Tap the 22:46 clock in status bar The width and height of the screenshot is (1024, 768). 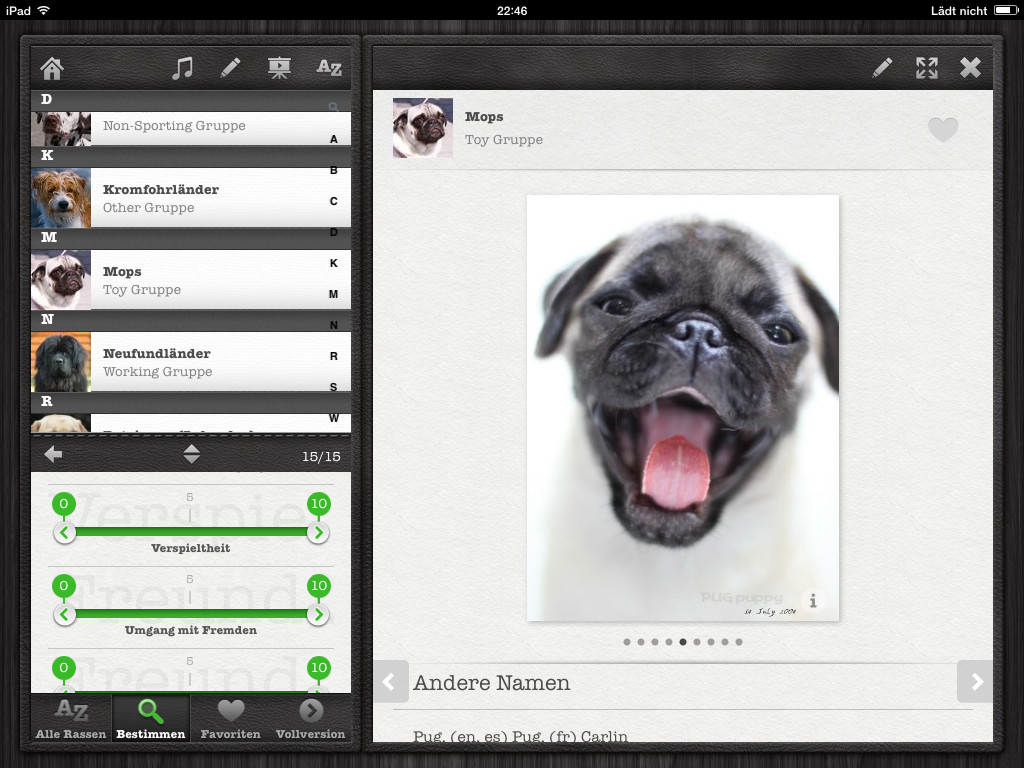coord(512,10)
